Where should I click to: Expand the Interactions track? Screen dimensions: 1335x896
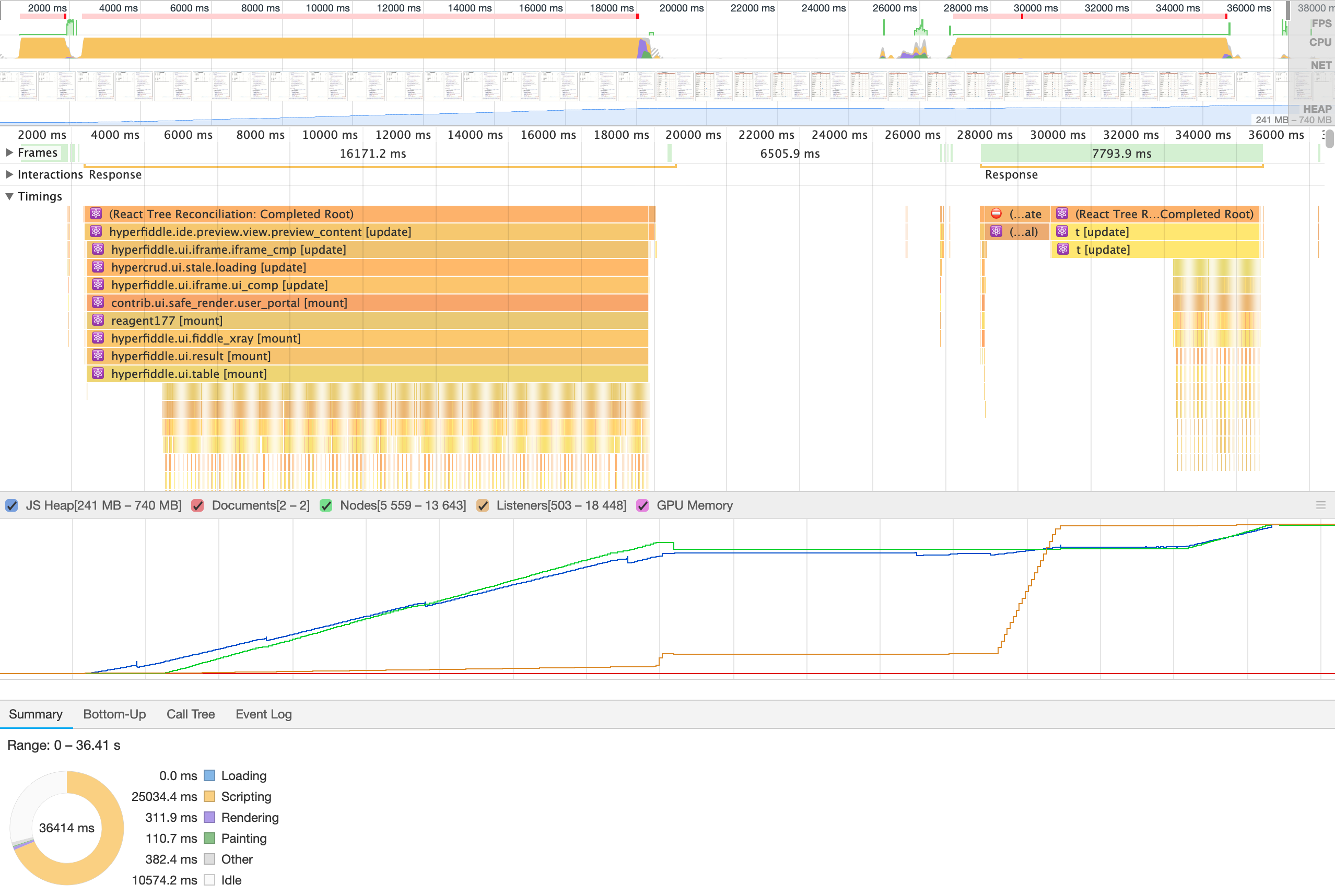pyautogui.click(x=9, y=174)
